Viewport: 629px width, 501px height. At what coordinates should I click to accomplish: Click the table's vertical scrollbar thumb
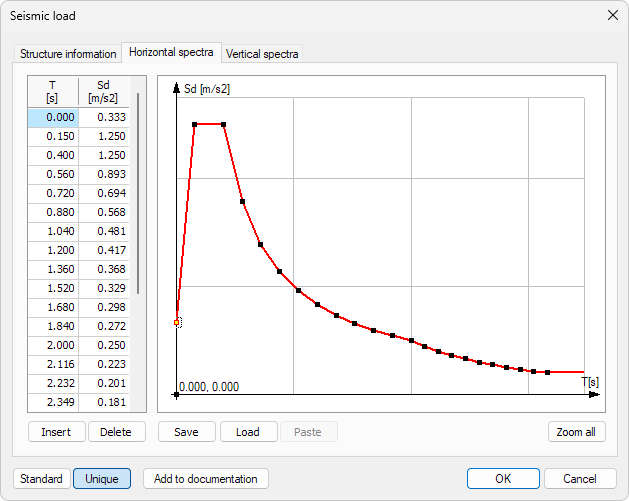(x=138, y=193)
